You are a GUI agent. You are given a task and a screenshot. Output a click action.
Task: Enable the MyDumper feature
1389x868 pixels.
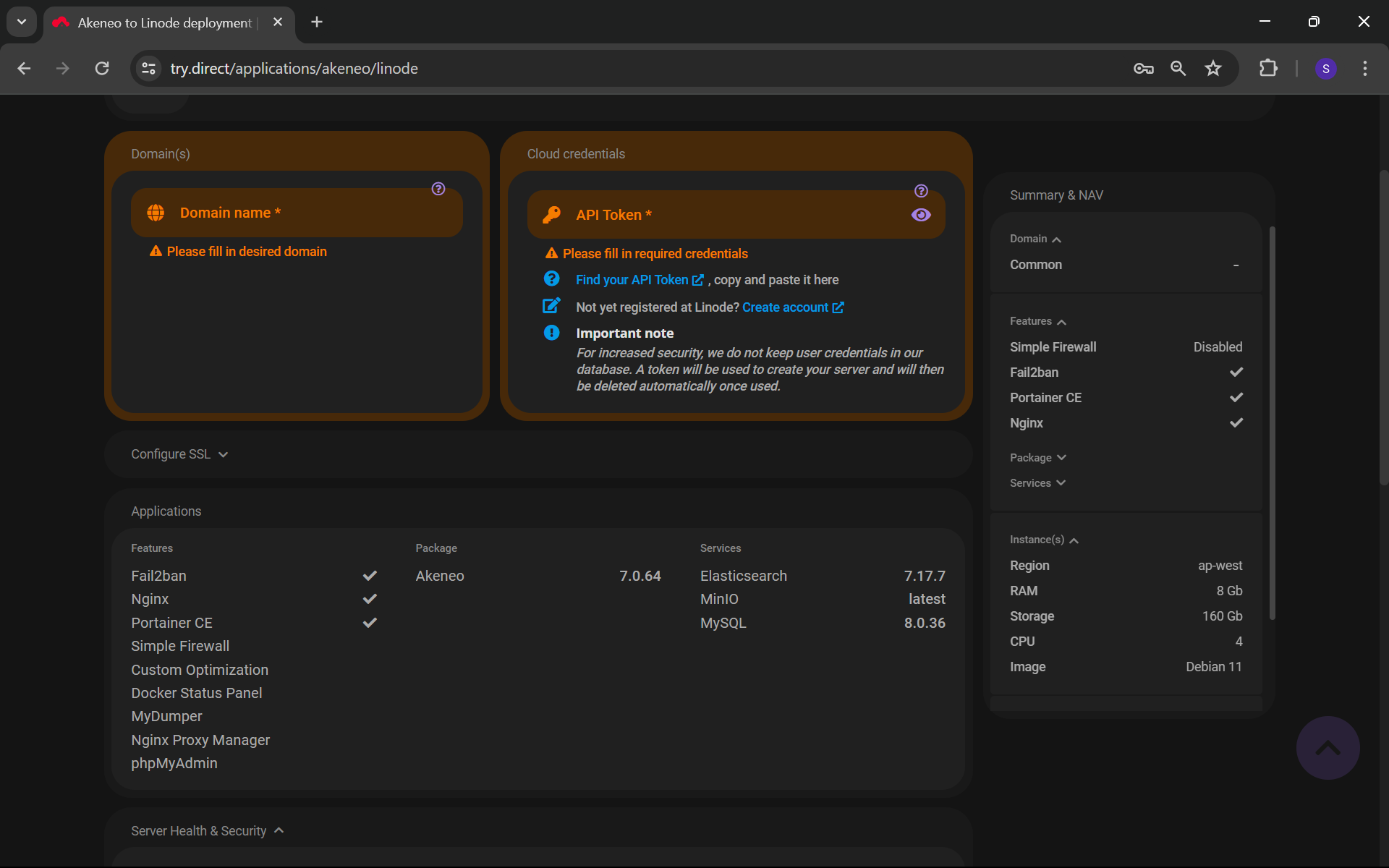click(166, 716)
